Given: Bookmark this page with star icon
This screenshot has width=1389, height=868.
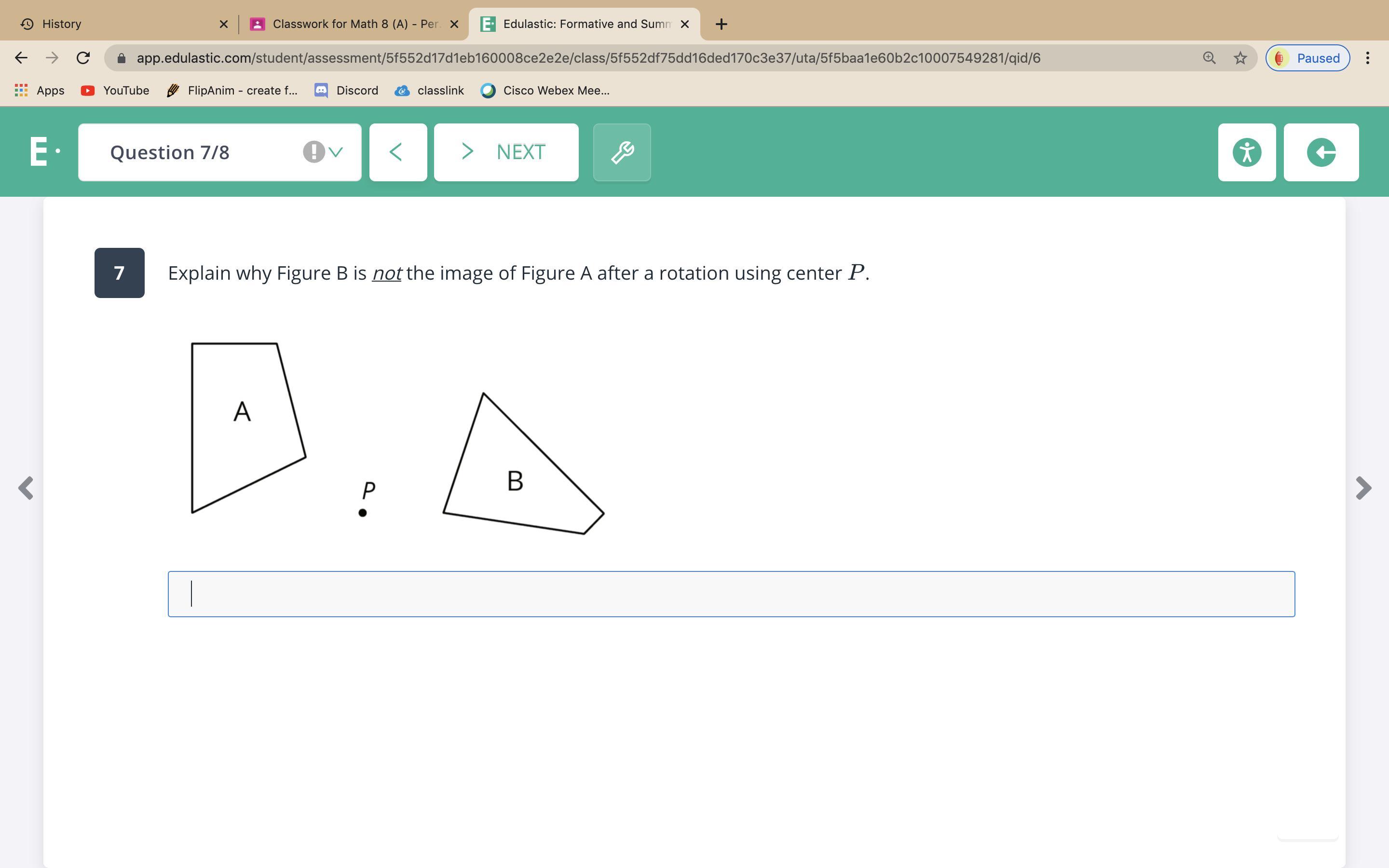Looking at the screenshot, I should pyautogui.click(x=1240, y=58).
